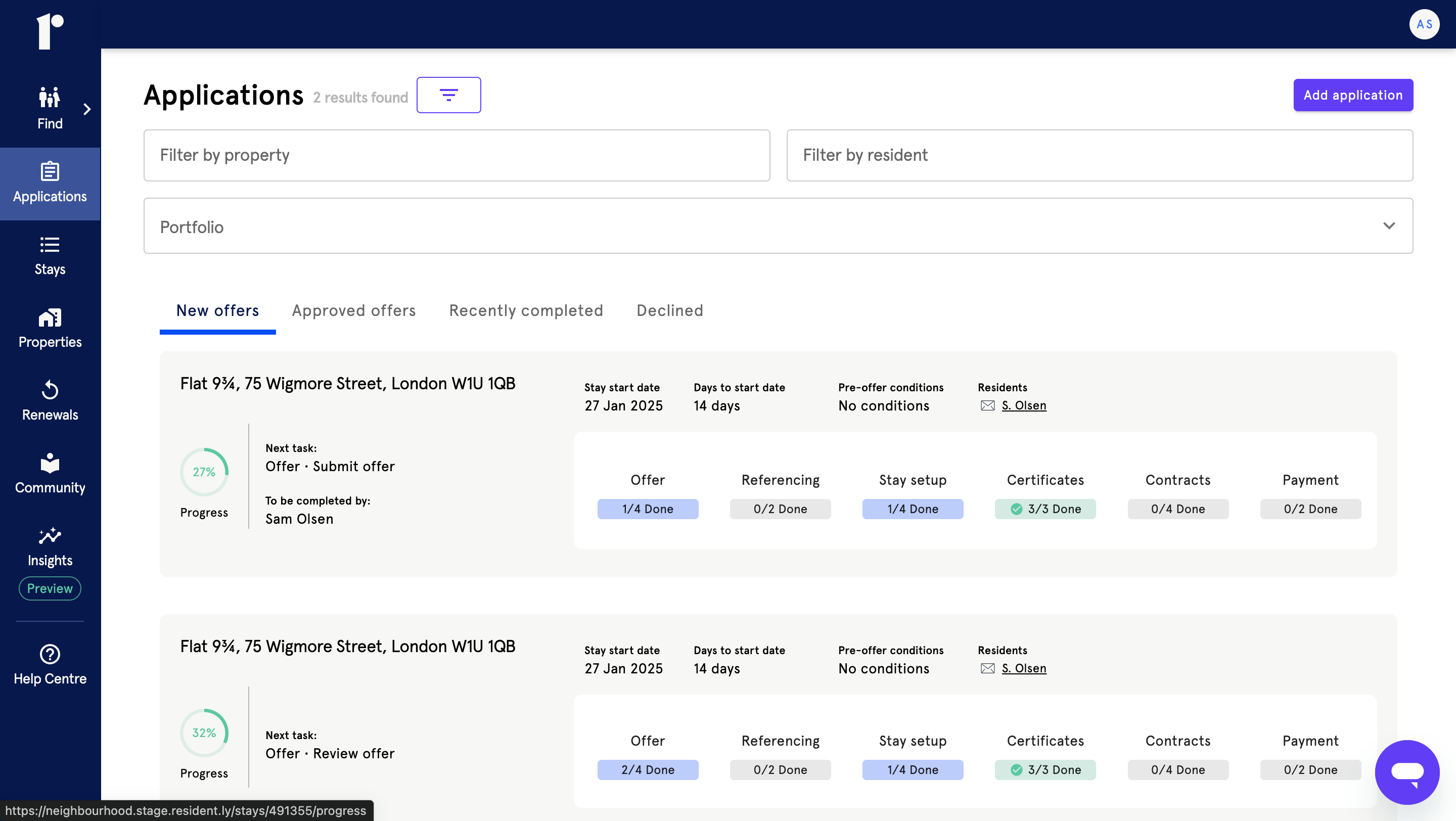Switch to Approved offers tab
Viewport: 1456px width, 821px height.
pos(353,310)
